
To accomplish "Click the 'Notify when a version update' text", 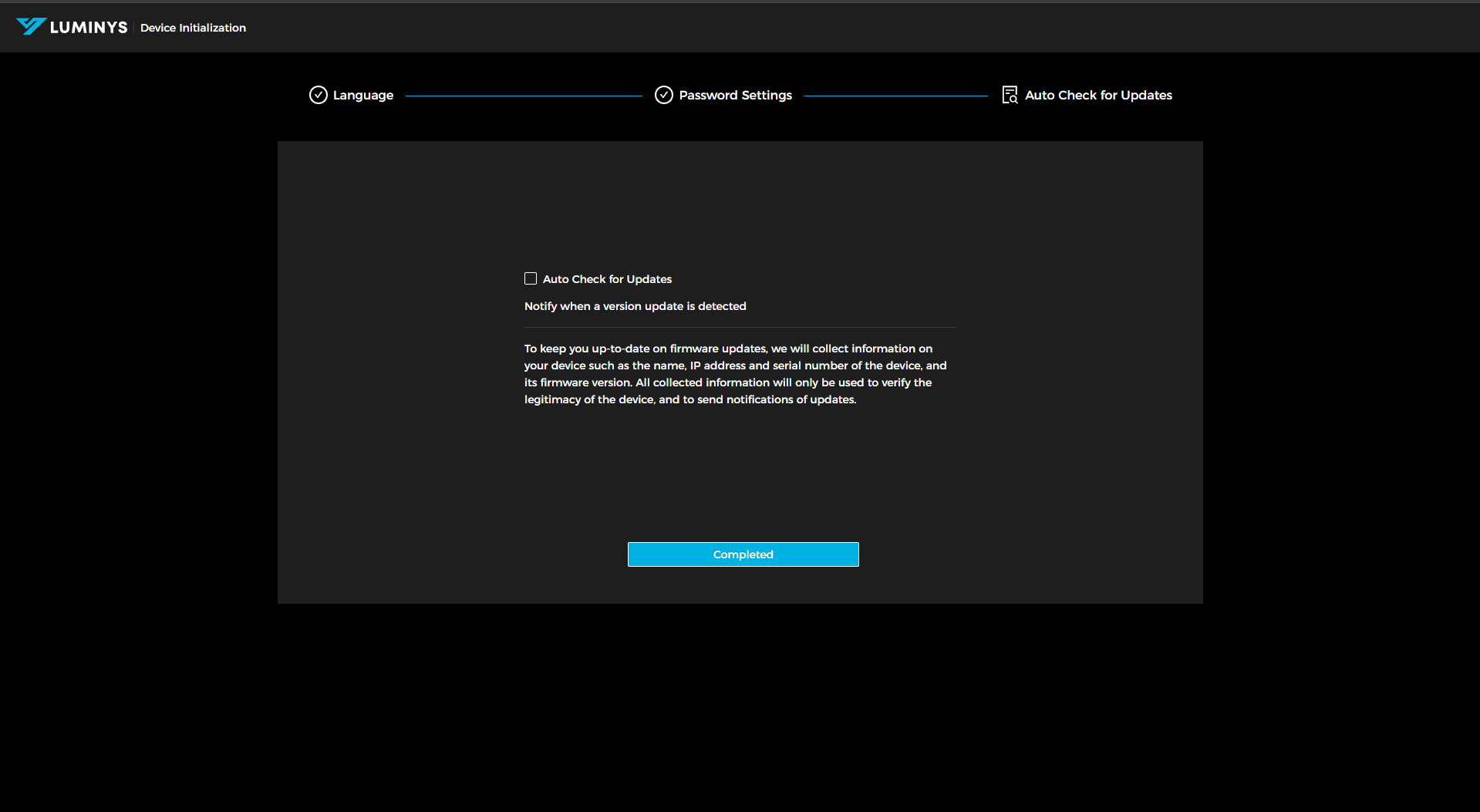I will pyautogui.click(x=635, y=306).
